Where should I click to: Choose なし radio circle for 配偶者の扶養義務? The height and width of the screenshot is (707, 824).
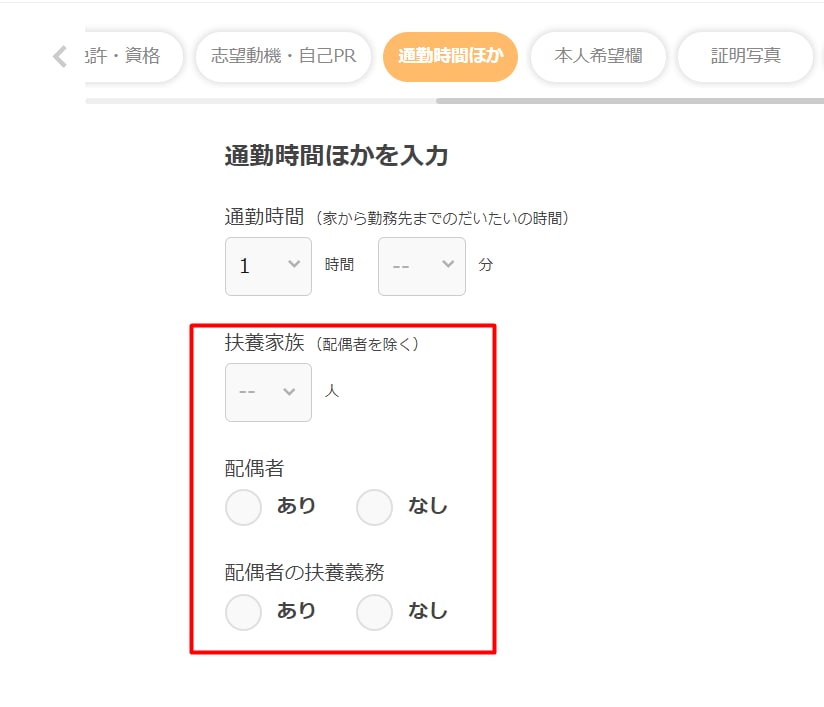coord(374,611)
